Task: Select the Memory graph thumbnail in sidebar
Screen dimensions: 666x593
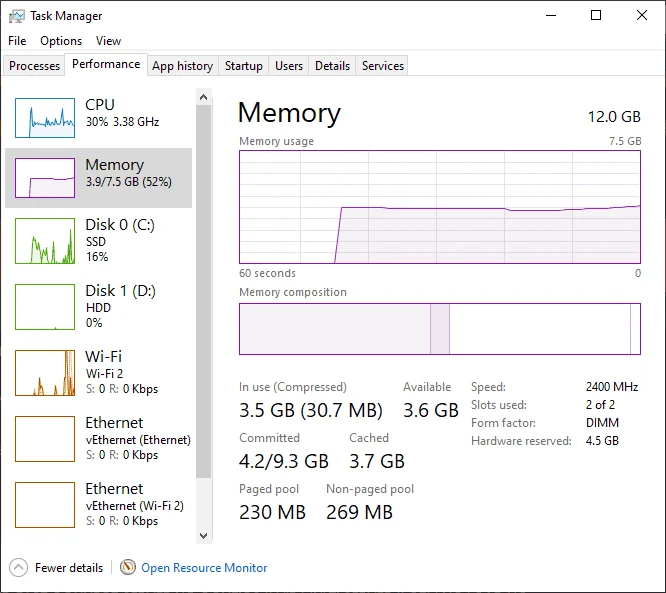Action: 45,178
